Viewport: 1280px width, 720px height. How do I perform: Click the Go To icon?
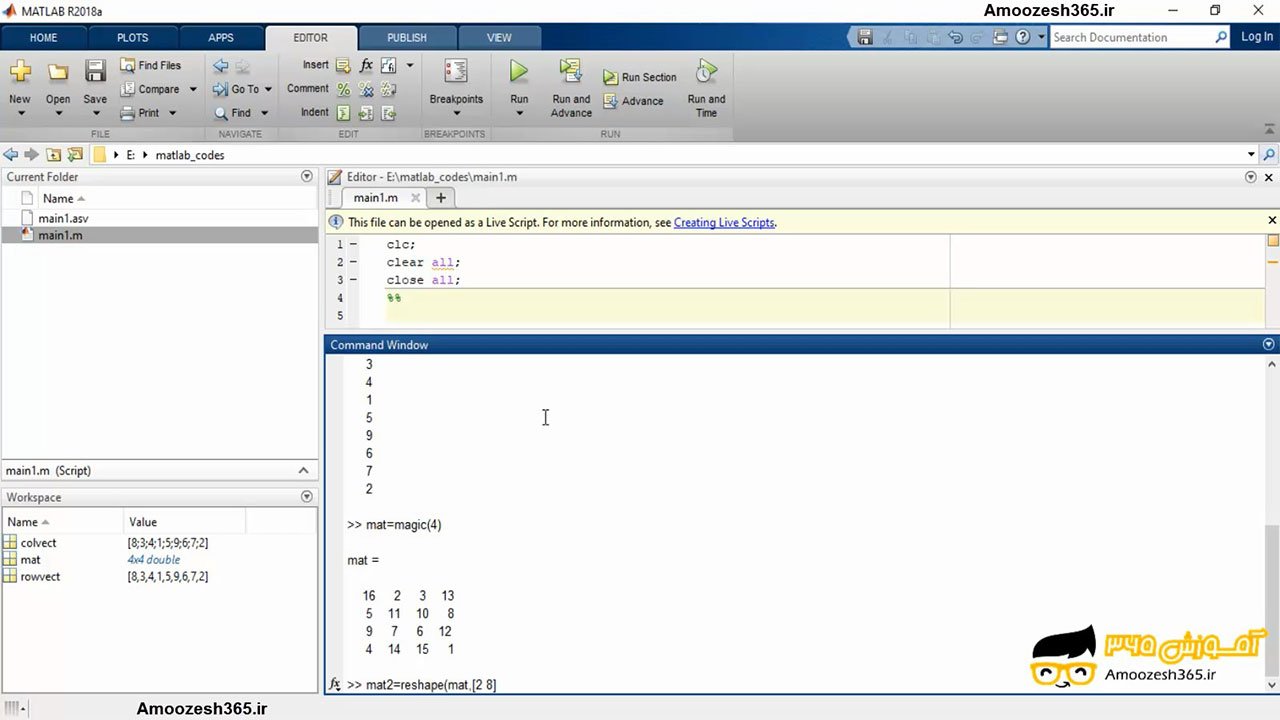[x=220, y=89]
